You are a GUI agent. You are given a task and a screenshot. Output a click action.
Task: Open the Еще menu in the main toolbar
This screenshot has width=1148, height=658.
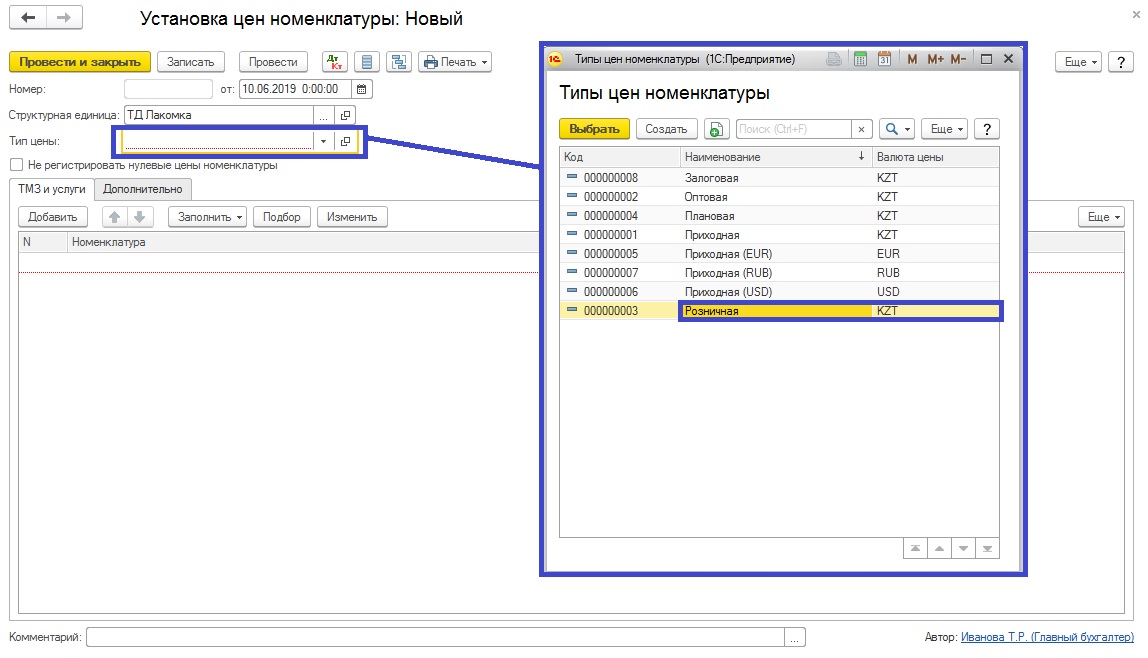coord(1079,62)
